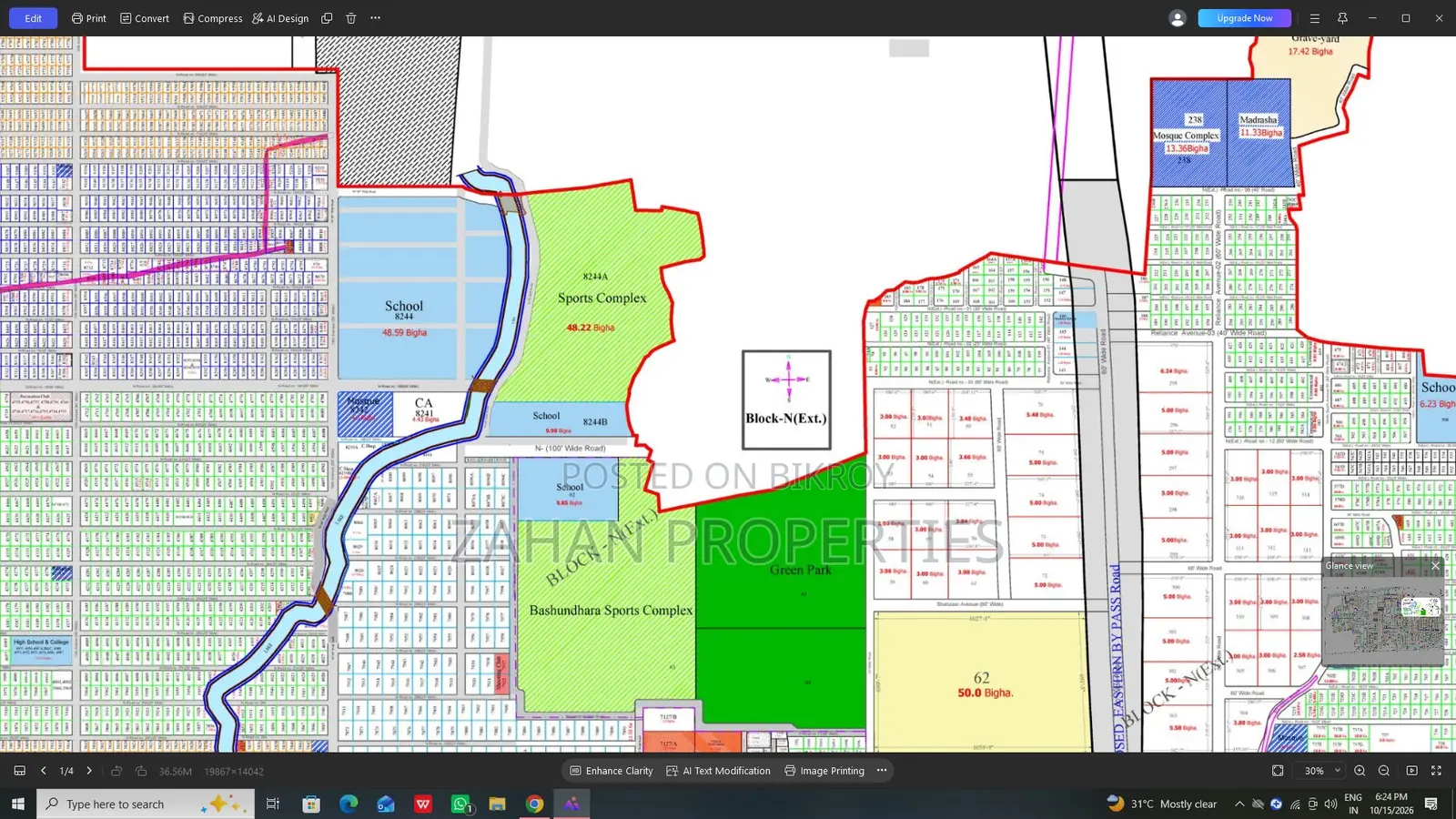
Task: Launch AI Design
Action: [x=280, y=18]
